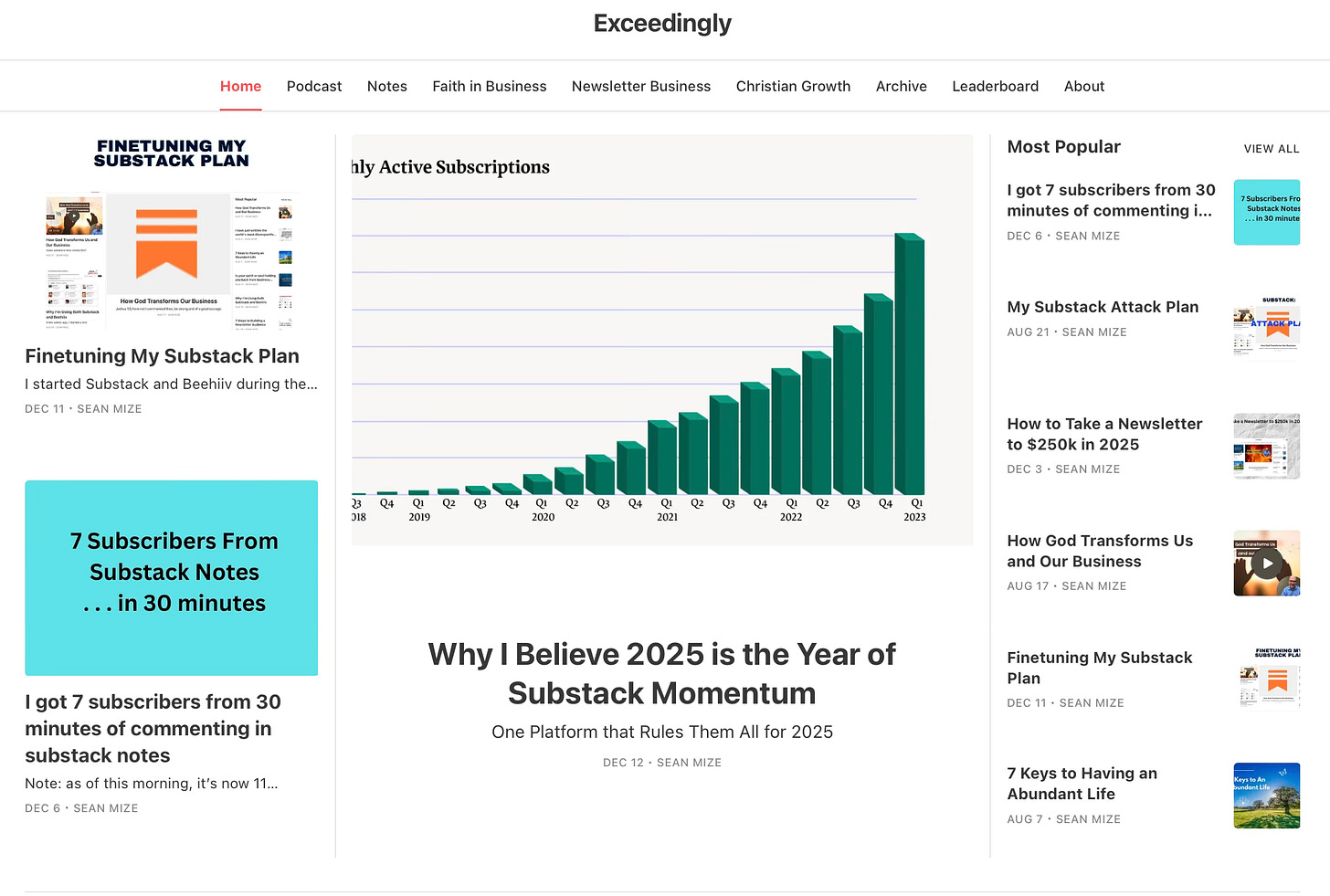Viewport: 1330px width, 896px height.
Task: Select the Home tab
Action: pyautogui.click(x=240, y=86)
